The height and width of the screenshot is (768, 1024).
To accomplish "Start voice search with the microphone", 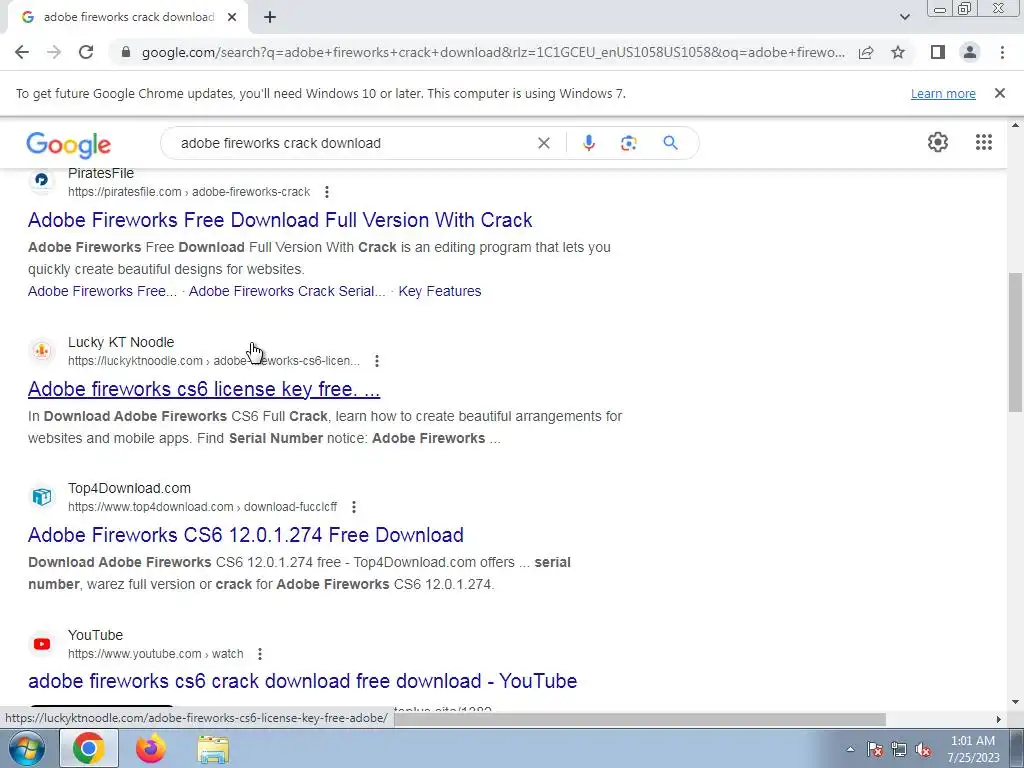I will coord(589,143).
